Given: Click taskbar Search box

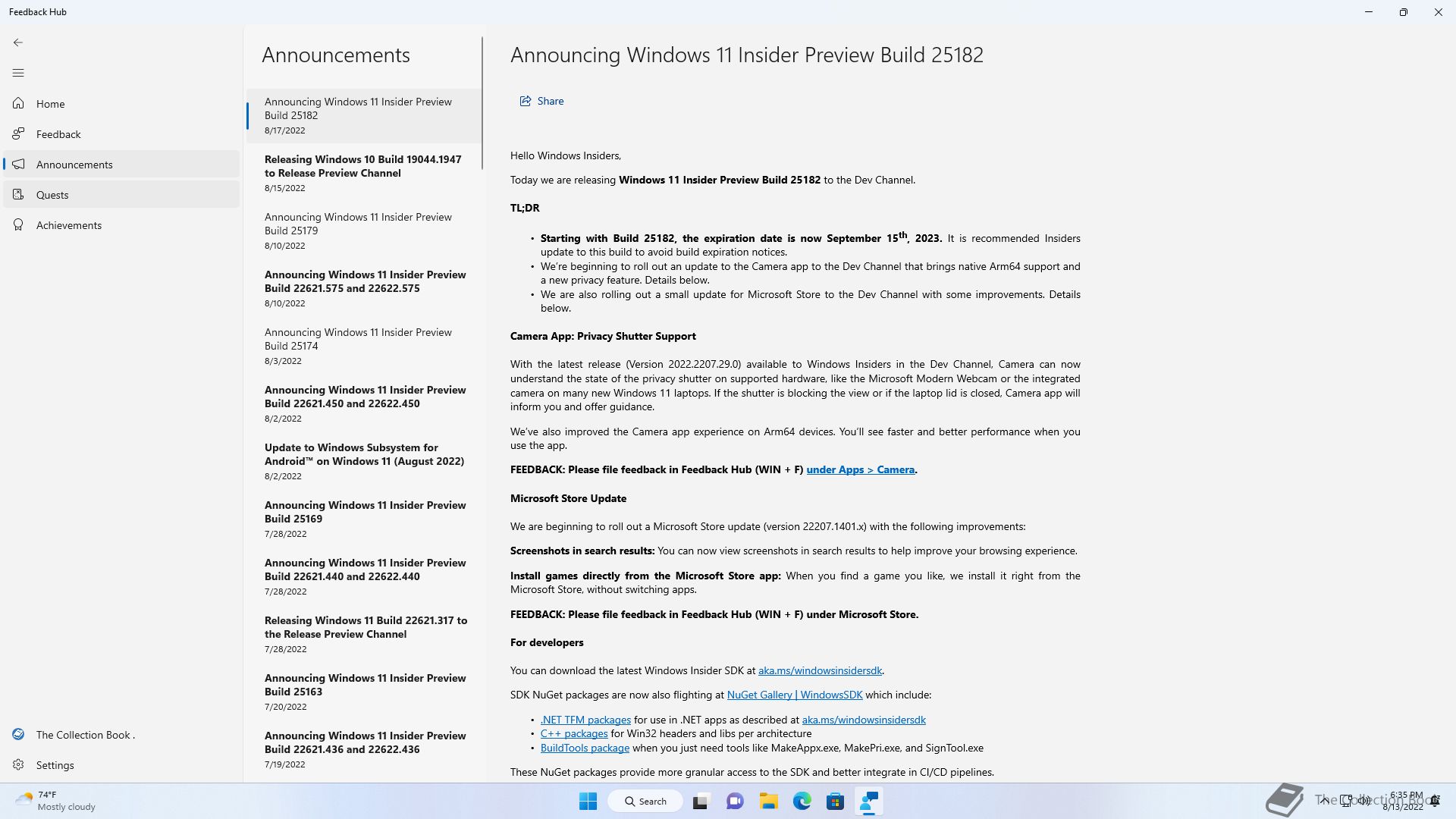Looking at the screenshot, I should coord(645,801).
